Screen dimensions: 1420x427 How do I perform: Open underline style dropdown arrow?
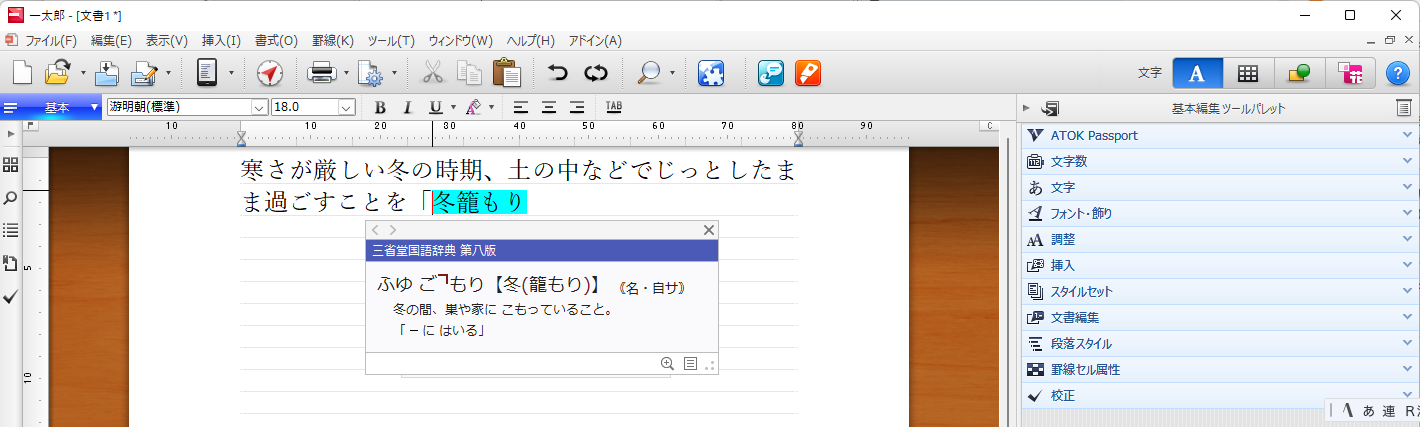click(453, 107)
